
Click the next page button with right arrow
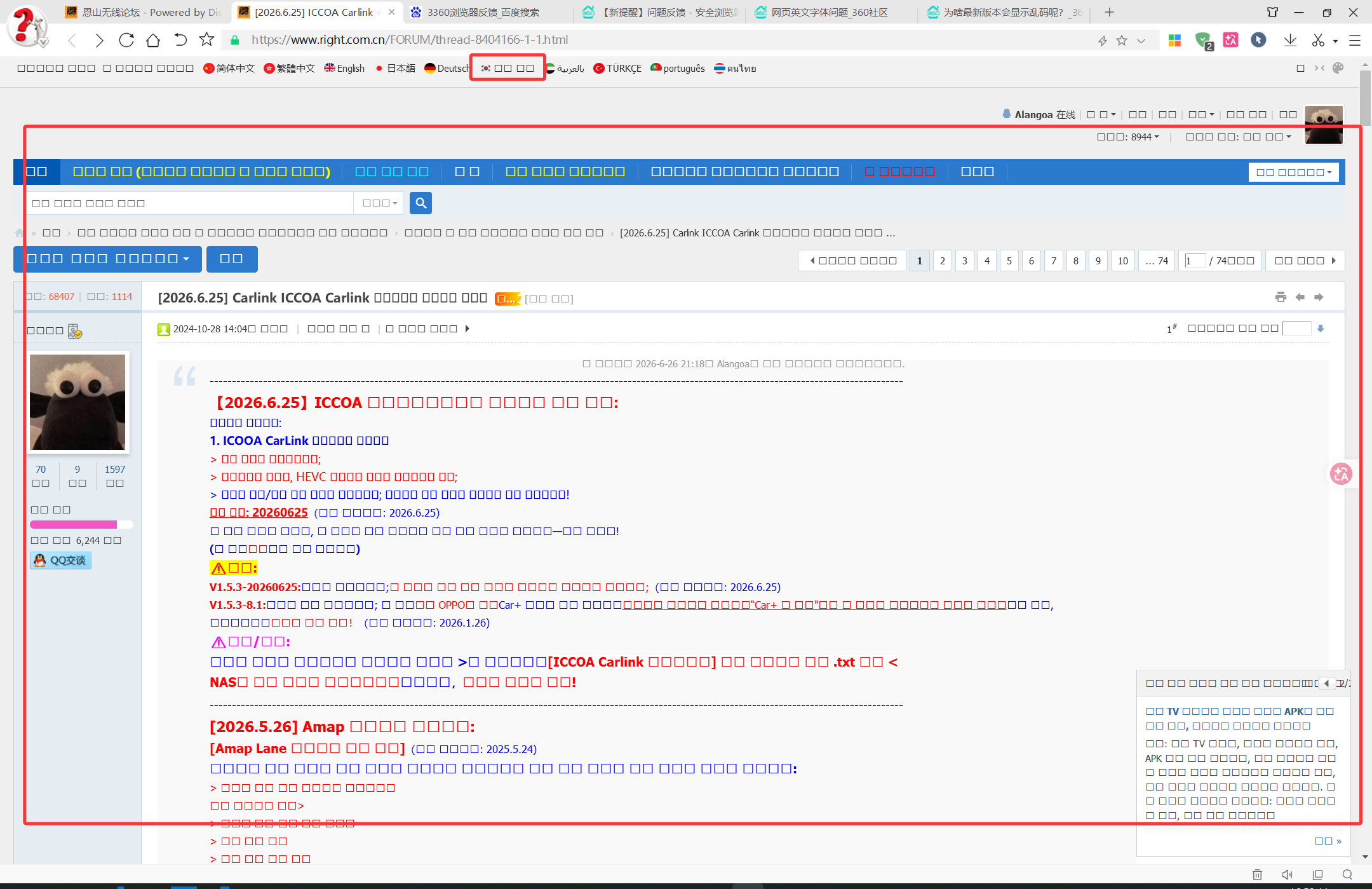(x=1305, y=261)
